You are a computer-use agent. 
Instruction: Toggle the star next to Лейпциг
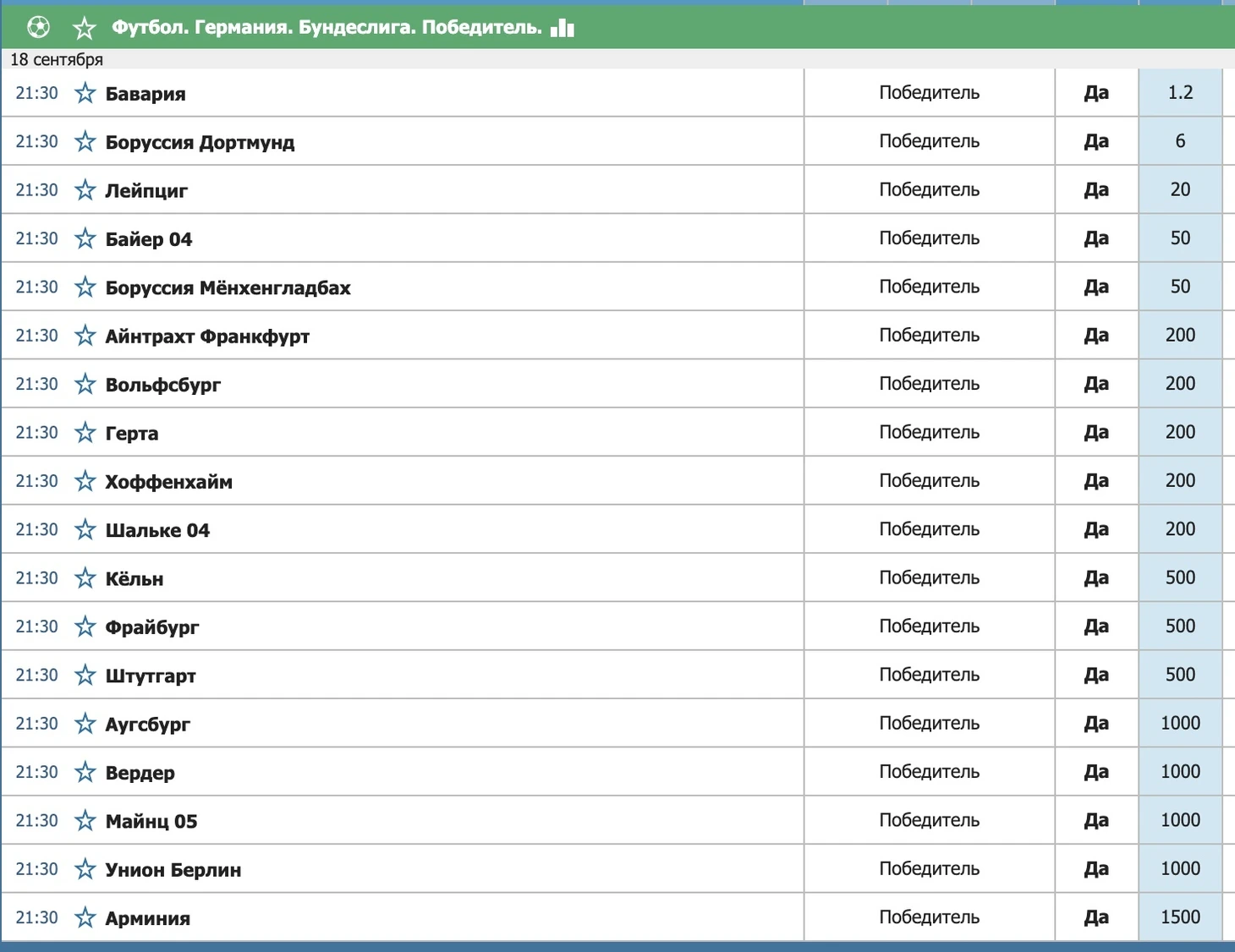pyautogui.click(x=85, y=190)
